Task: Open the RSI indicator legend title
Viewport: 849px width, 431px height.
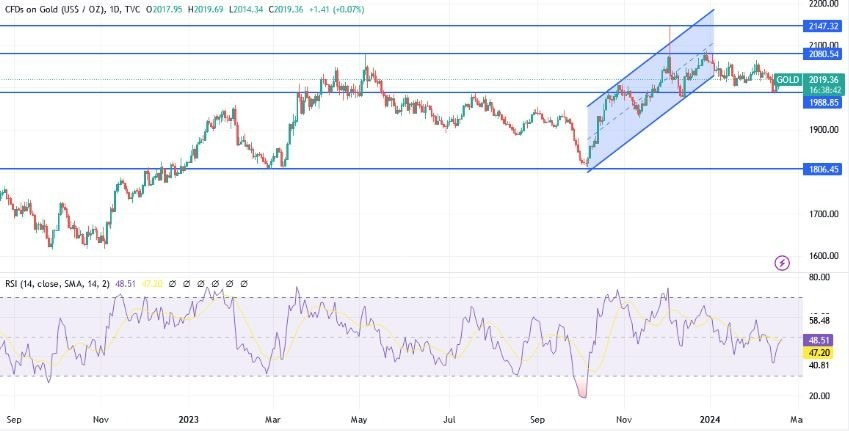Action: tap(57, 283)
